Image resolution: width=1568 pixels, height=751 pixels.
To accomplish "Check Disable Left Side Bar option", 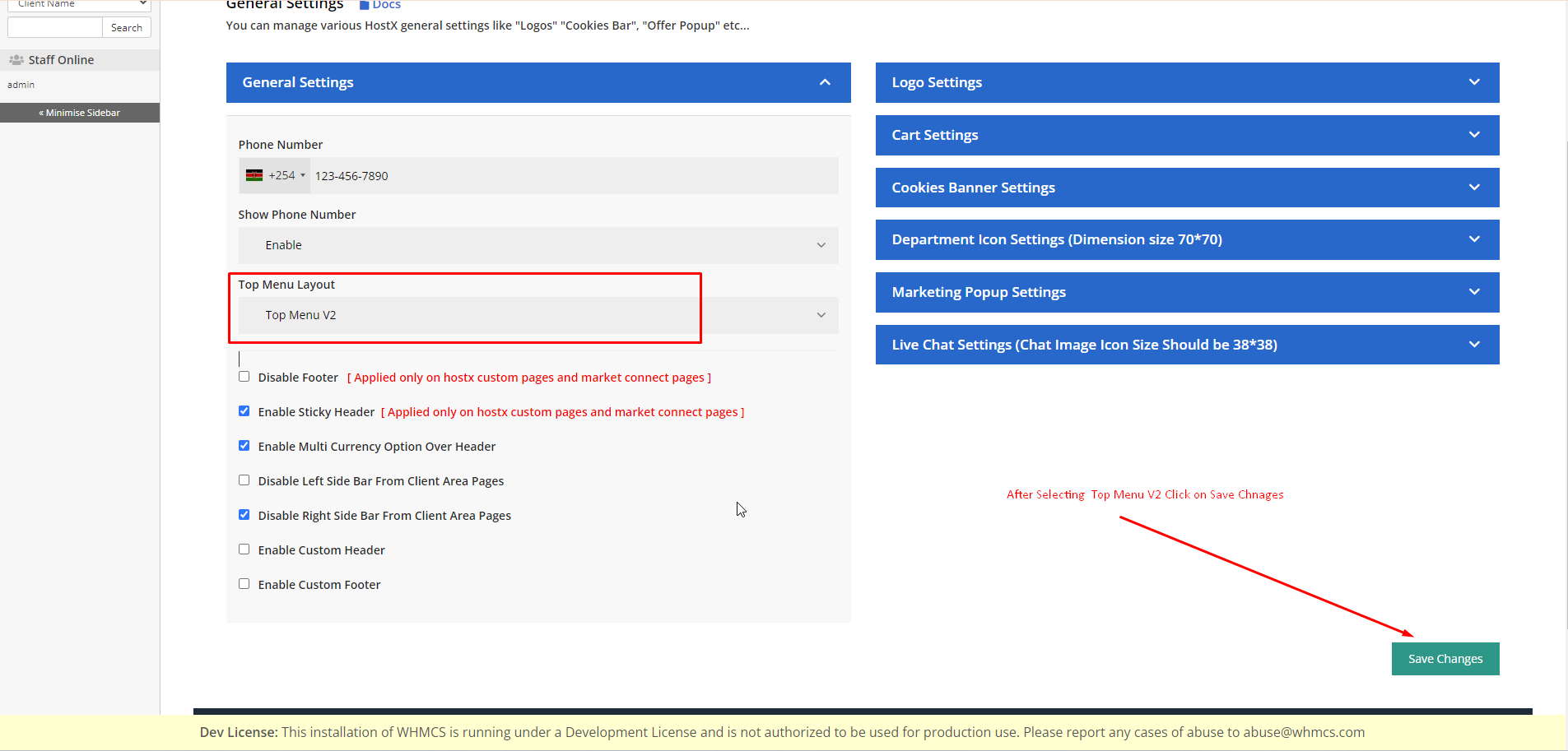I will pyautogui.click(x=244, y=480).
